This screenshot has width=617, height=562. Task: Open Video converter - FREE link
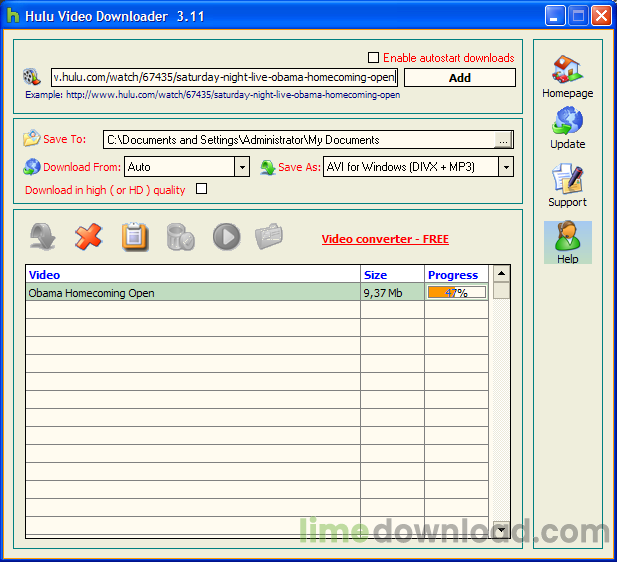click(385, 239)
